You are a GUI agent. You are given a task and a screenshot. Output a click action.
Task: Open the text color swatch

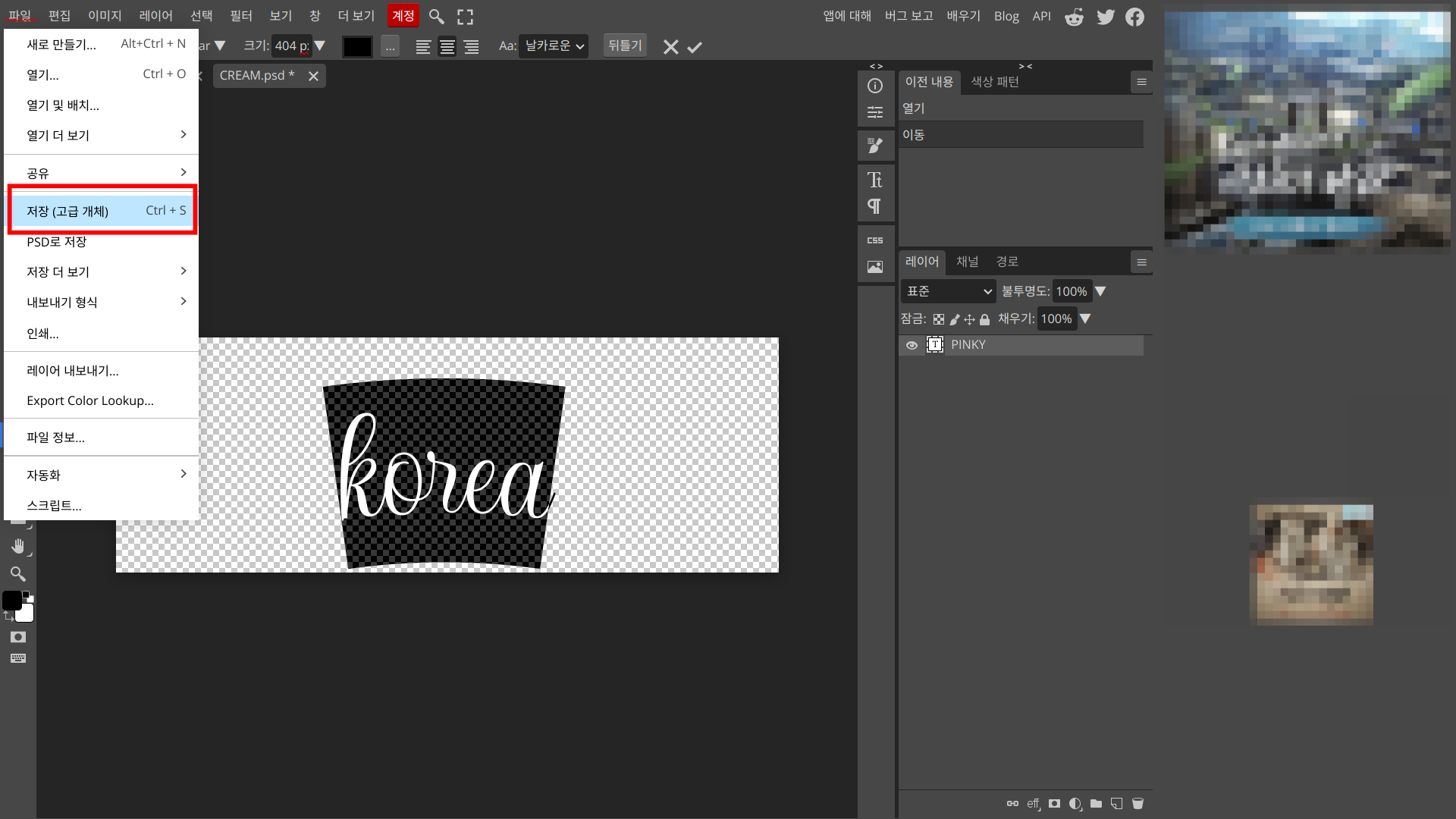pos(357,47)
